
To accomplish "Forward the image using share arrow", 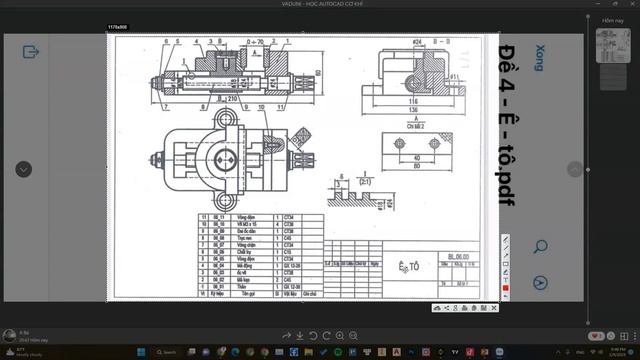I will (x=287, y=336).
